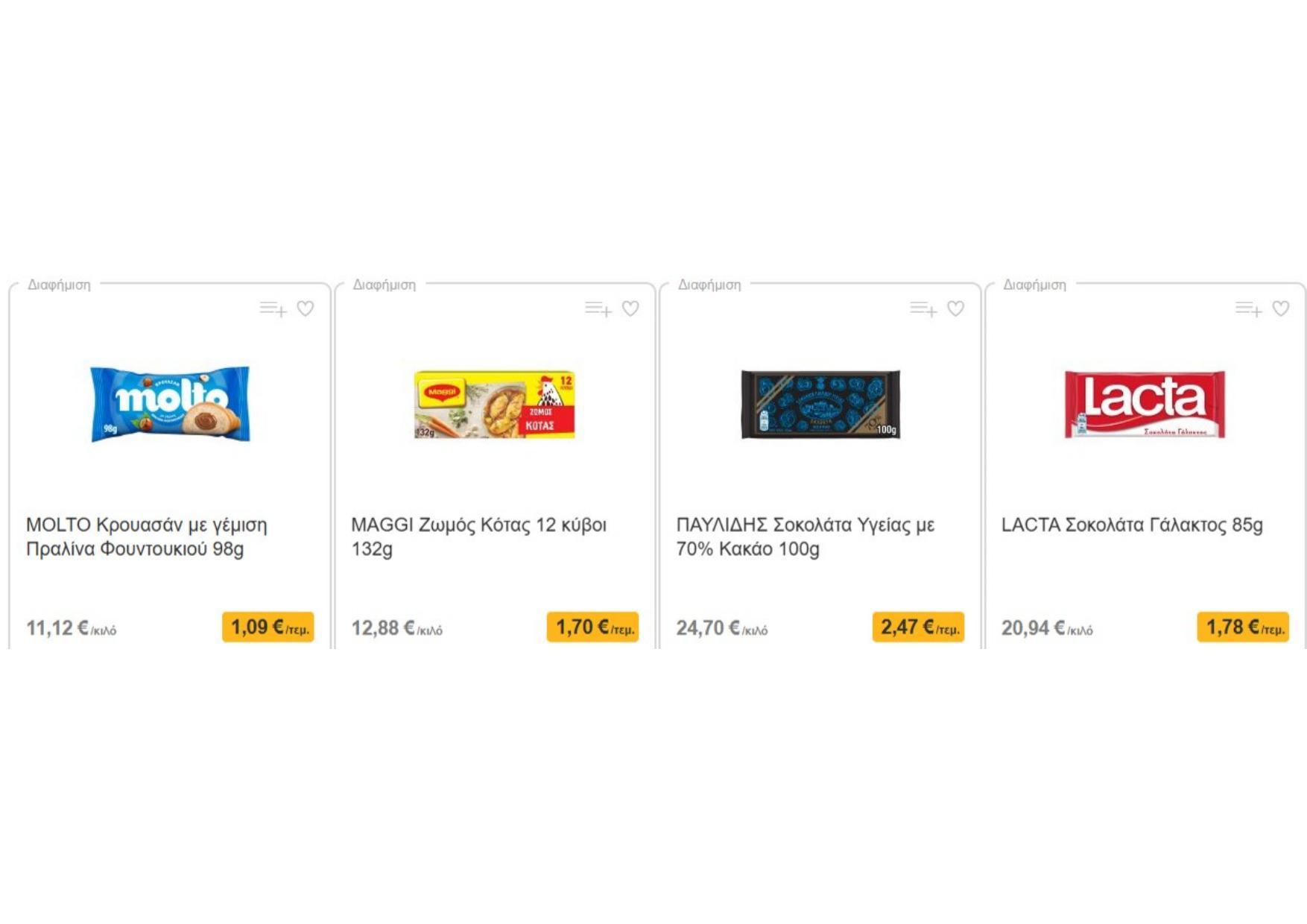The width and height of the screenshot is (1307, 924).
Task: Toggle heart favorite on MAGGI Ζωμός Κότας
Action: [630, 308]
